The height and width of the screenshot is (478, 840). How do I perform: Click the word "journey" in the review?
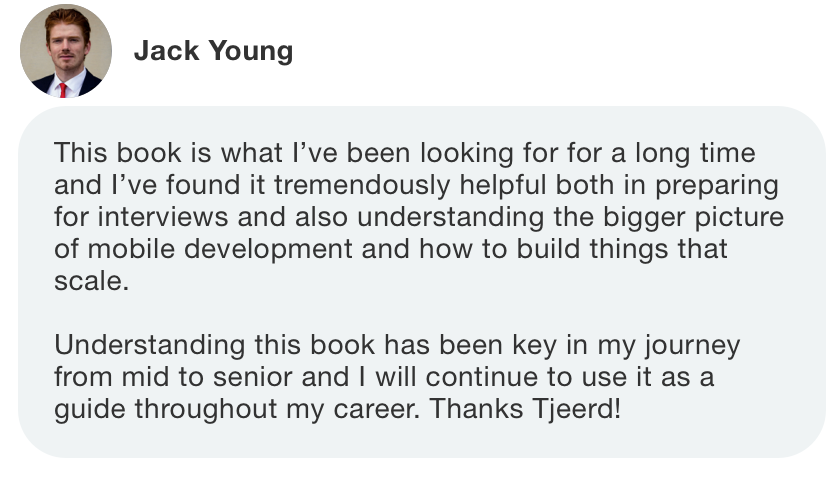[x=693, y=345]
